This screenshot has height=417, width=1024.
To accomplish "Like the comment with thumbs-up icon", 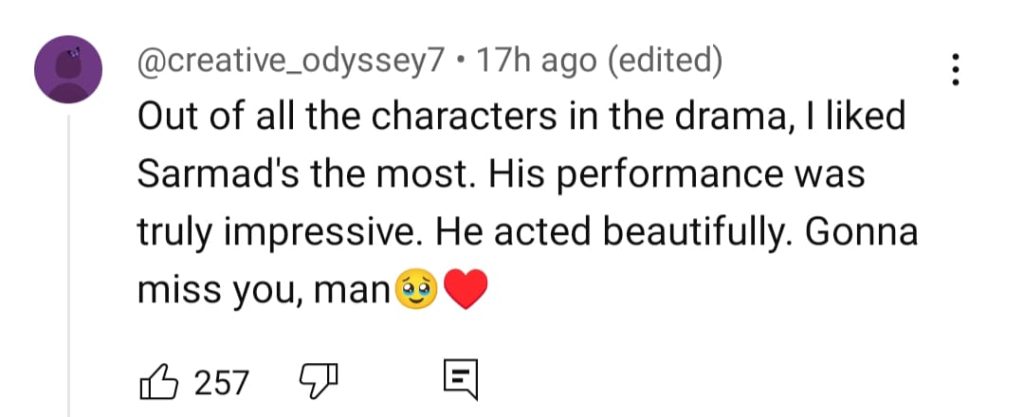I will click(x=159, y=382).
